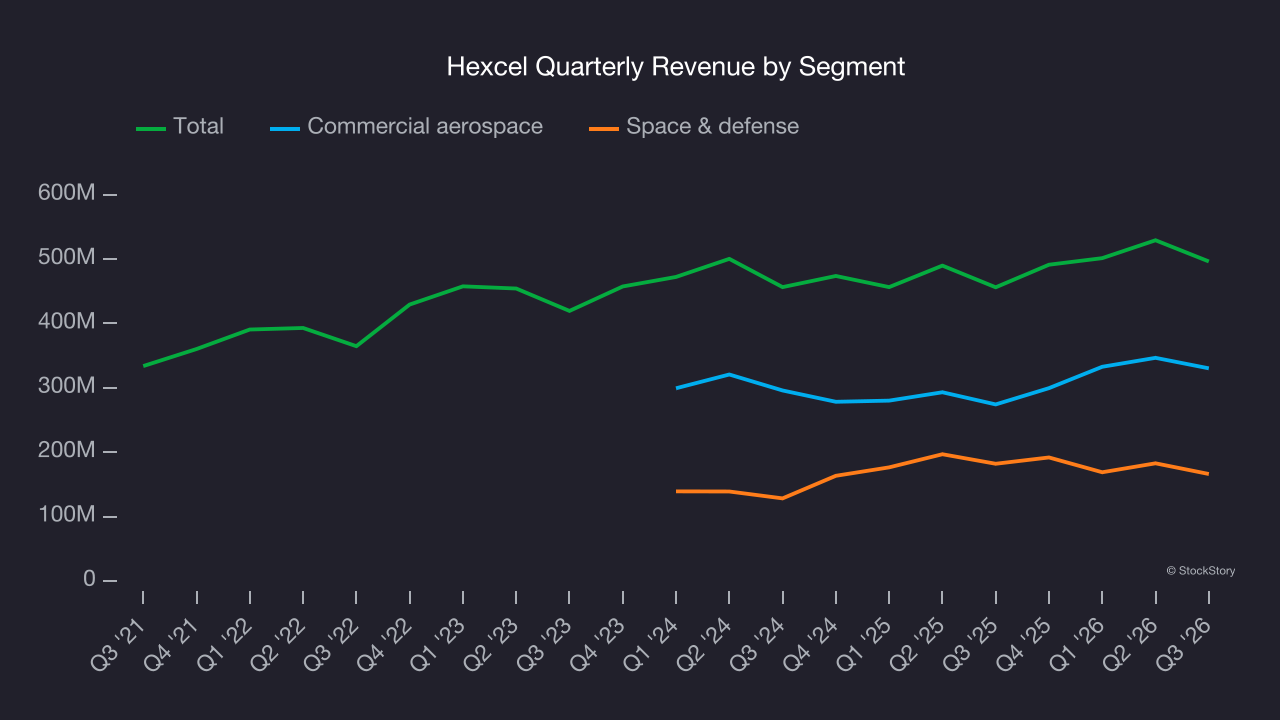
Task: Toggle the Total series in the legend
Action: pos(180,127)
